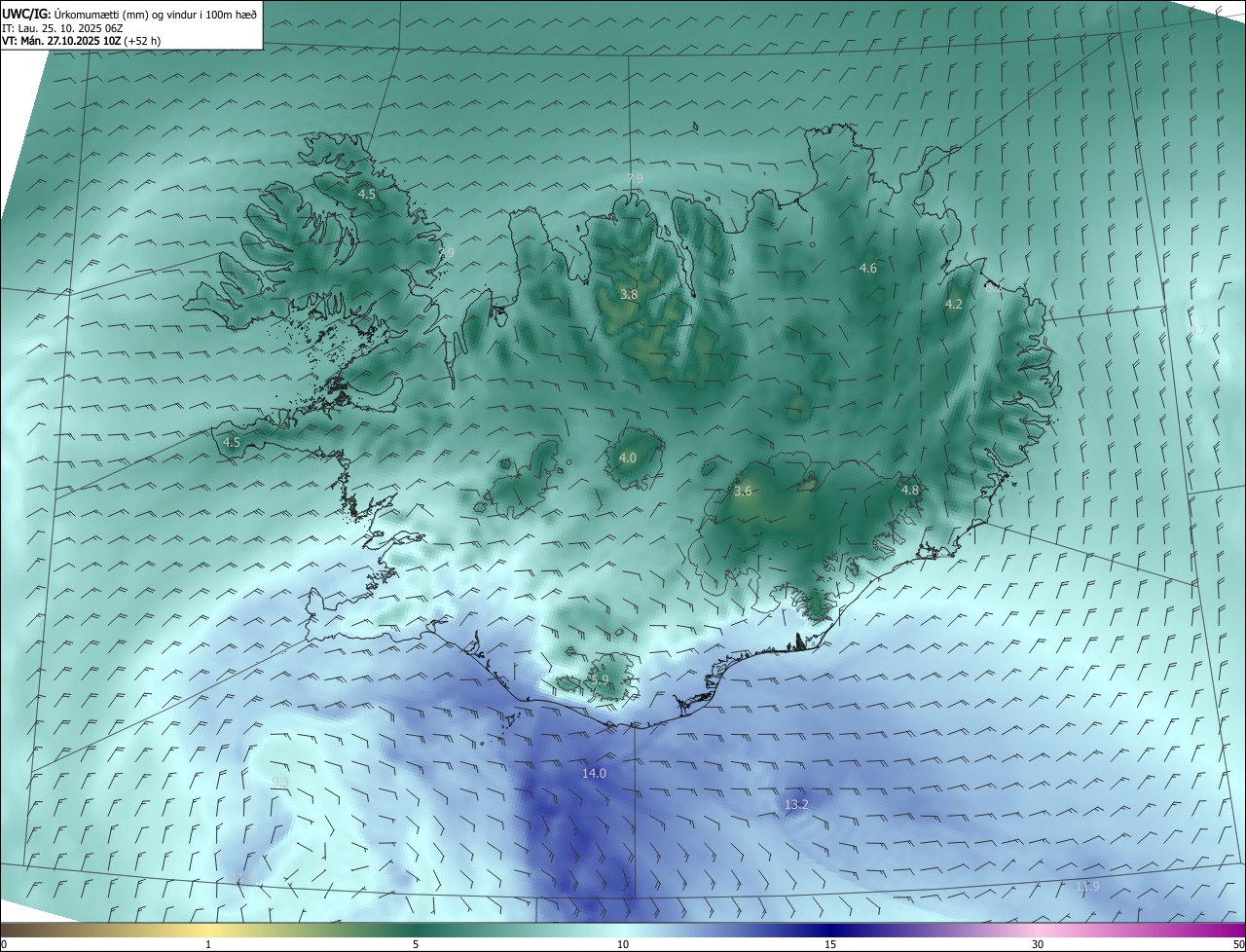Click the 50 tick label on the color scale
Image resolution: width=1246 pixels, height=952 pixels.
click(x=1238, y=944)
